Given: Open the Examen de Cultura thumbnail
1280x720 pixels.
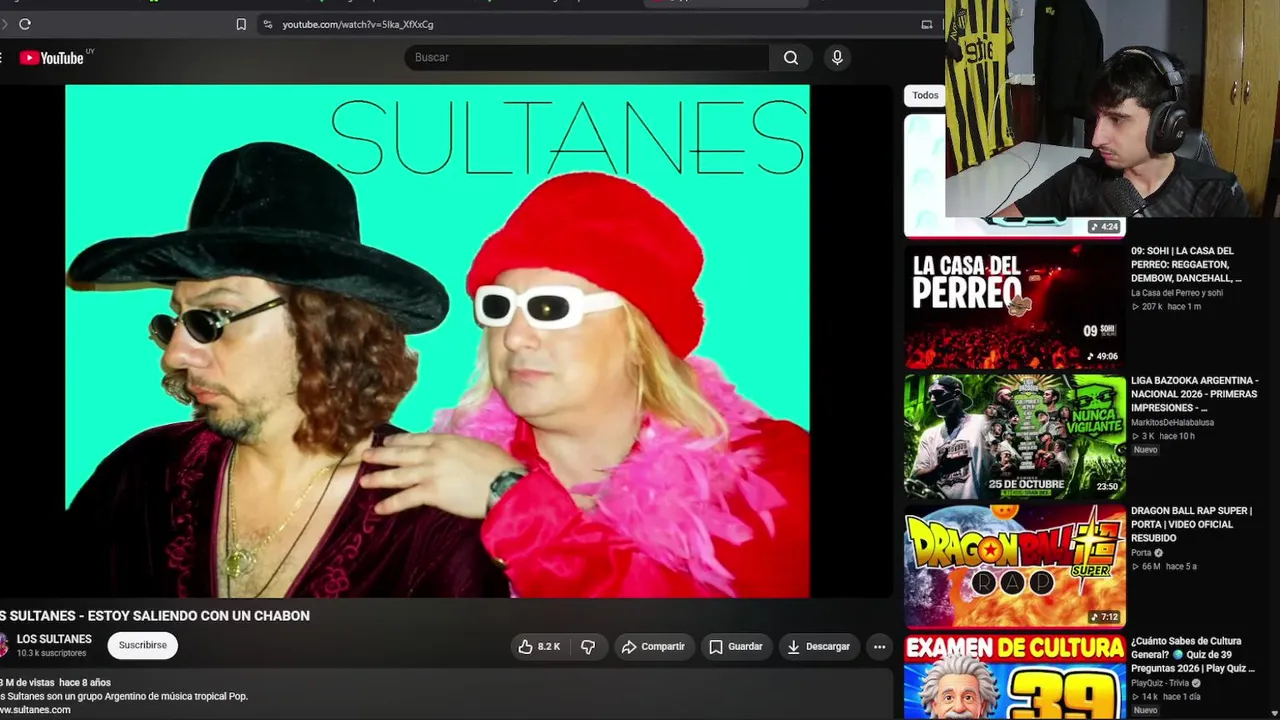Looking at the screenshot, I should coord(1015,677).
